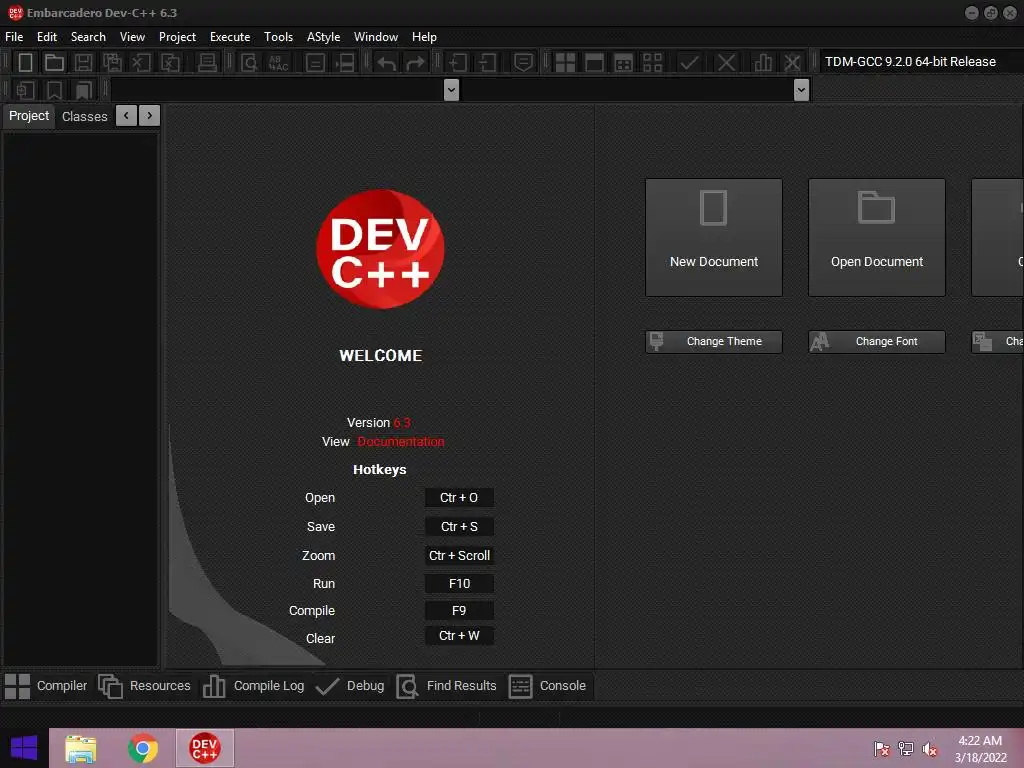Open the View menu
Screen dimensions: 1024x768
pyautogui.click(x=132, y=37)
